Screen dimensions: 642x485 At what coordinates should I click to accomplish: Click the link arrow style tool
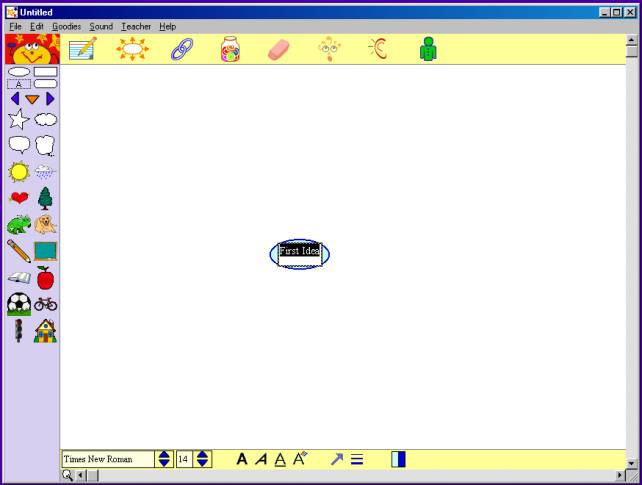click(x=337, y=459)
